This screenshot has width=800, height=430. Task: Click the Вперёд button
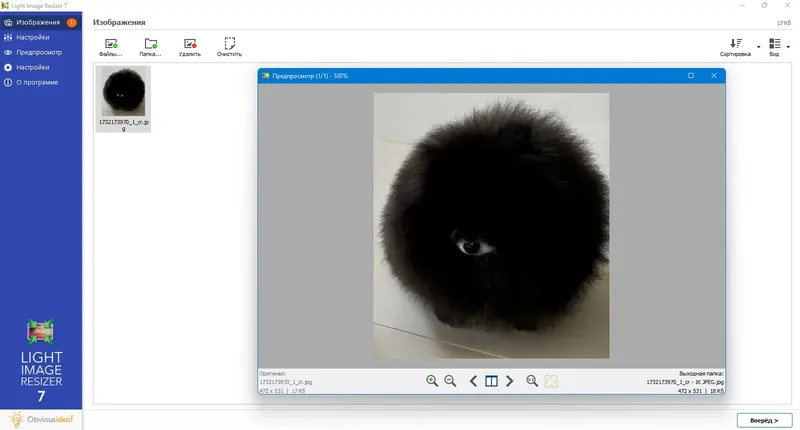(764, 420)
